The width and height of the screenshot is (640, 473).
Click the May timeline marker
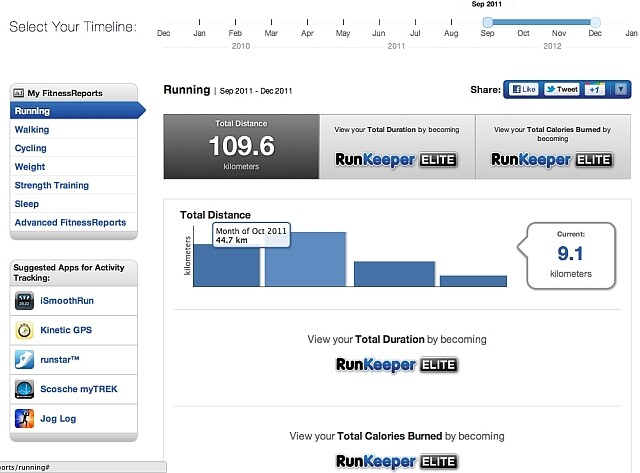click(343, 22)
